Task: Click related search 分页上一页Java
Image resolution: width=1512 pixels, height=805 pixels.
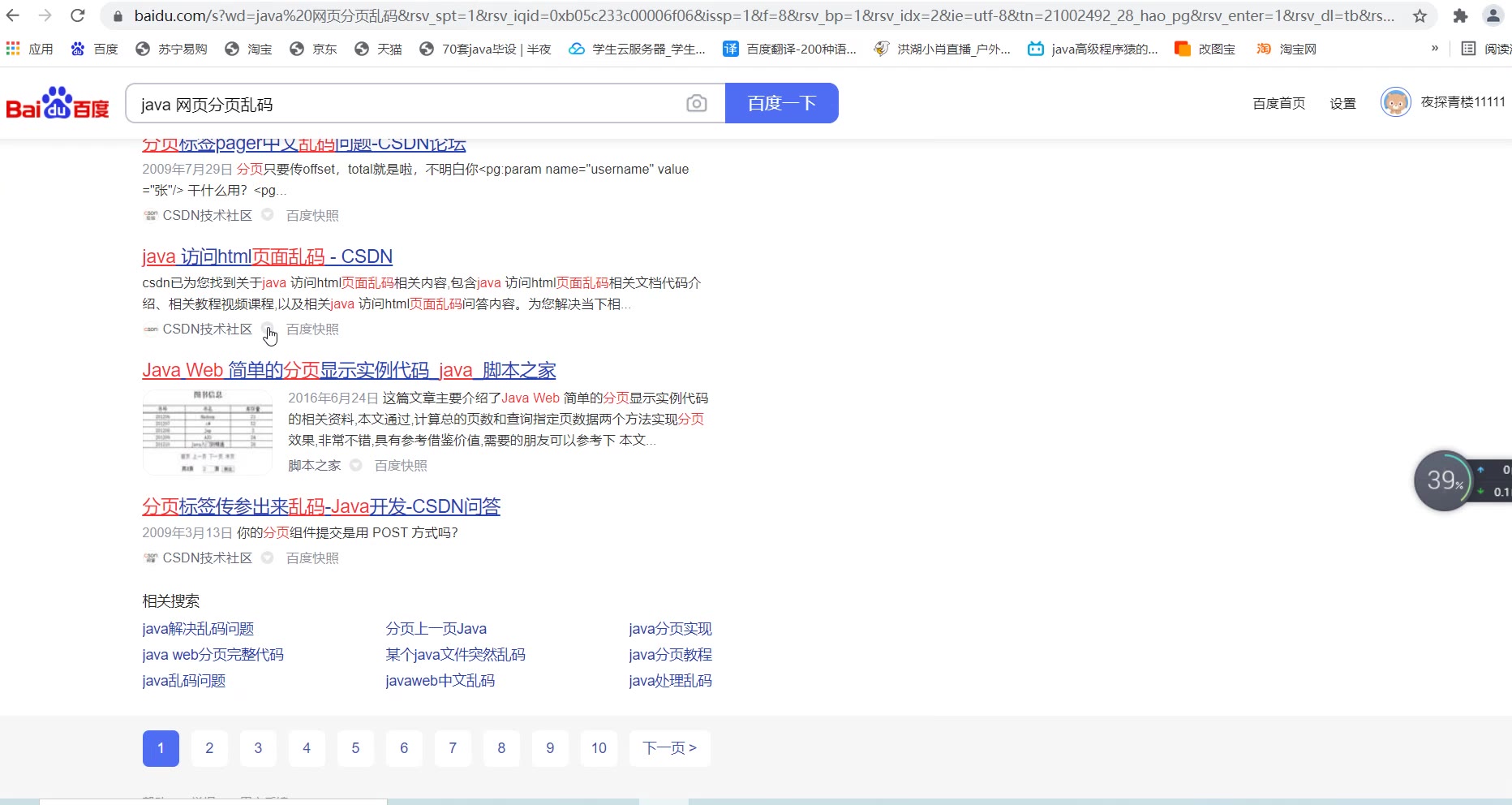Action: coord(436,629)
